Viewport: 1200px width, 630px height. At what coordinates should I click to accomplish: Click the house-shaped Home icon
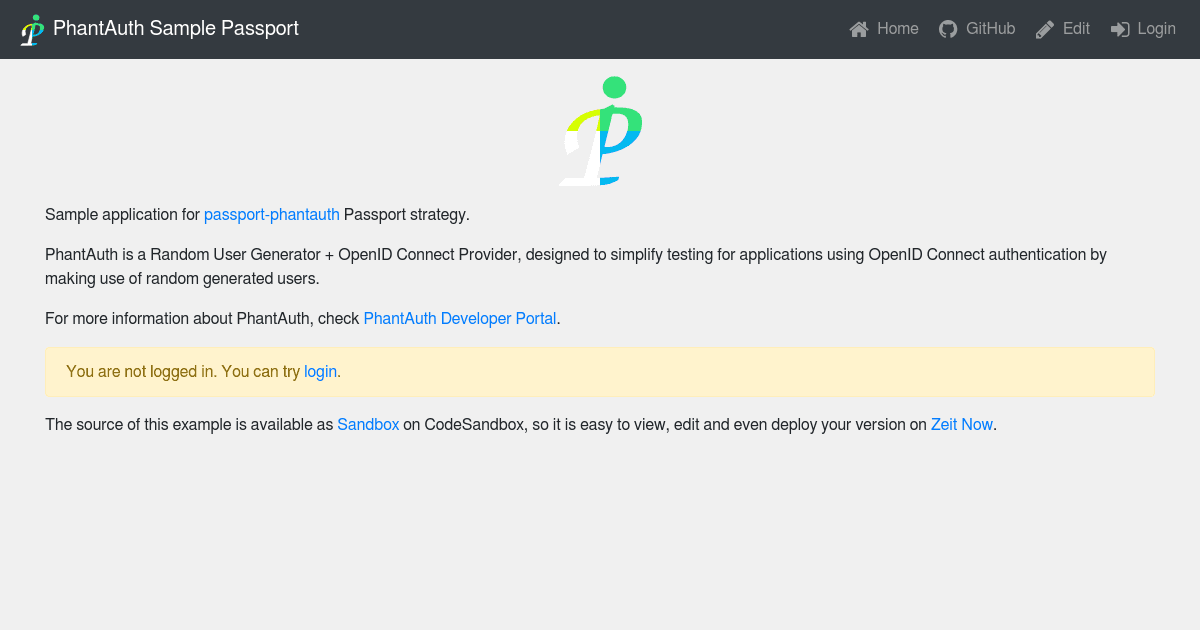858,29
